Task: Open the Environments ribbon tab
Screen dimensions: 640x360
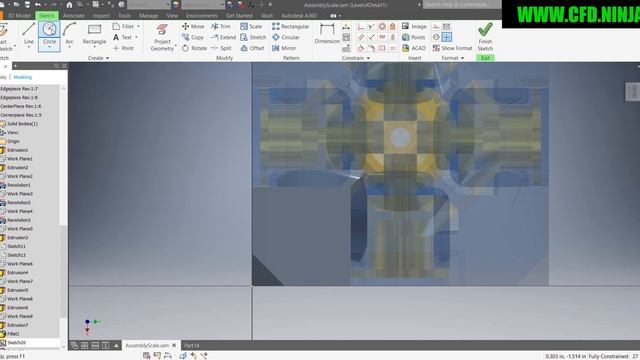Action: (x=202, y=16)
